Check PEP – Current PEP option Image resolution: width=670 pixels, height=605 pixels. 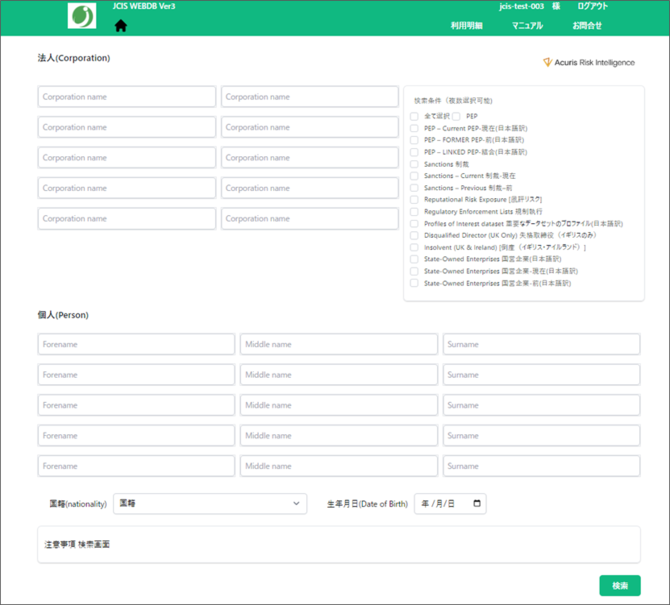pyautogui.click(x=415, y=129)
